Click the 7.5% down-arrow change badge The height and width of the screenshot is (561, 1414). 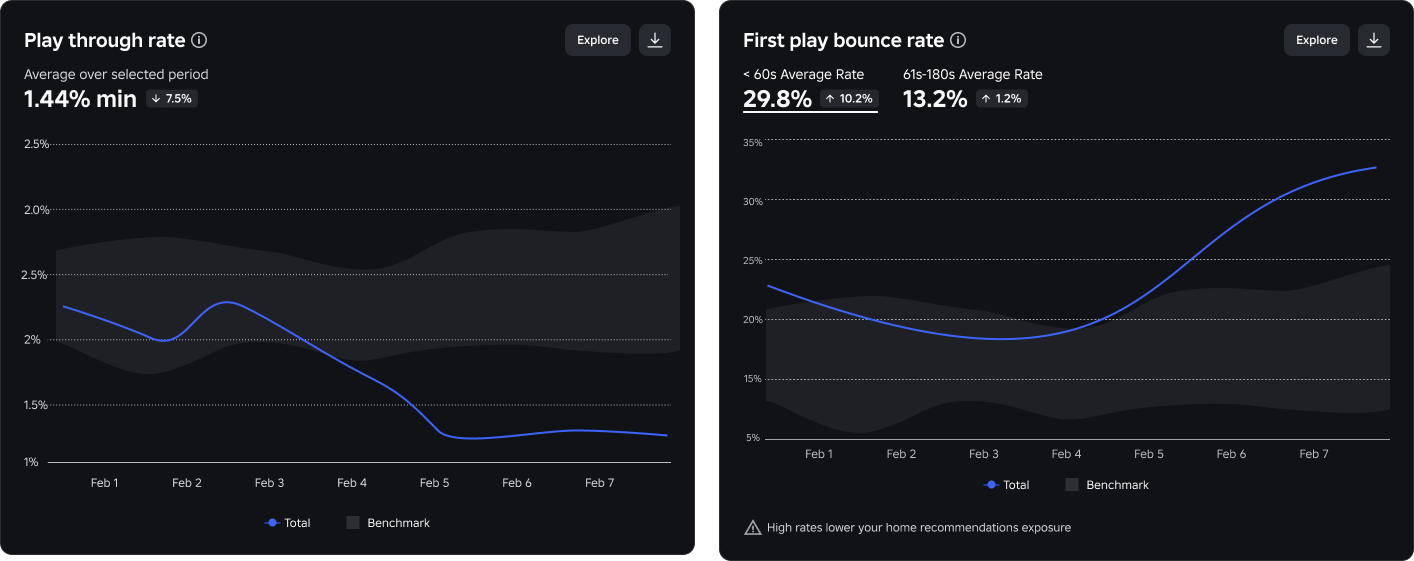172,99
